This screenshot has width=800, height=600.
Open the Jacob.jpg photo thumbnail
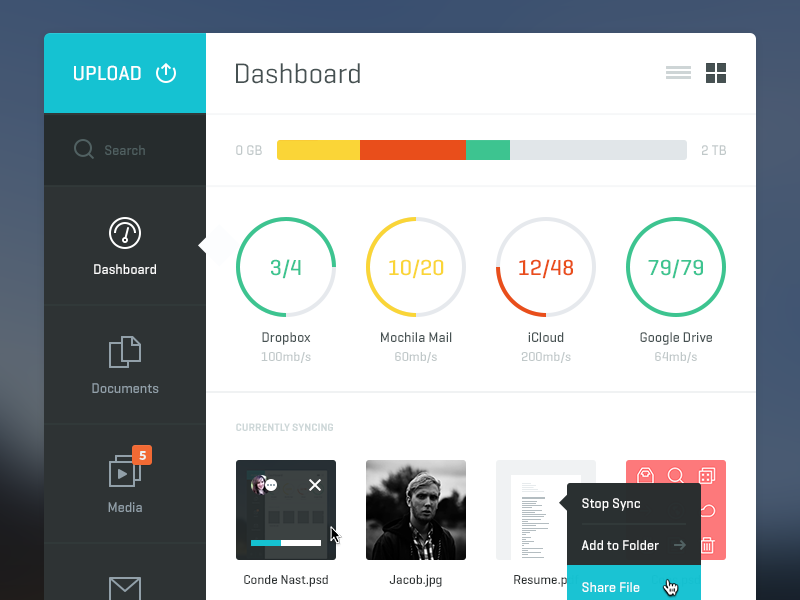coord(416,510)
